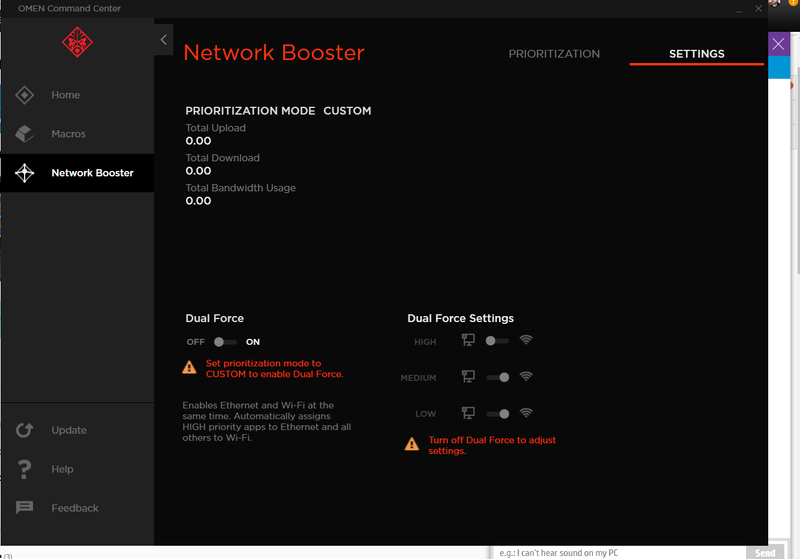Toggle the LOW priority network switch

point(497,413)
